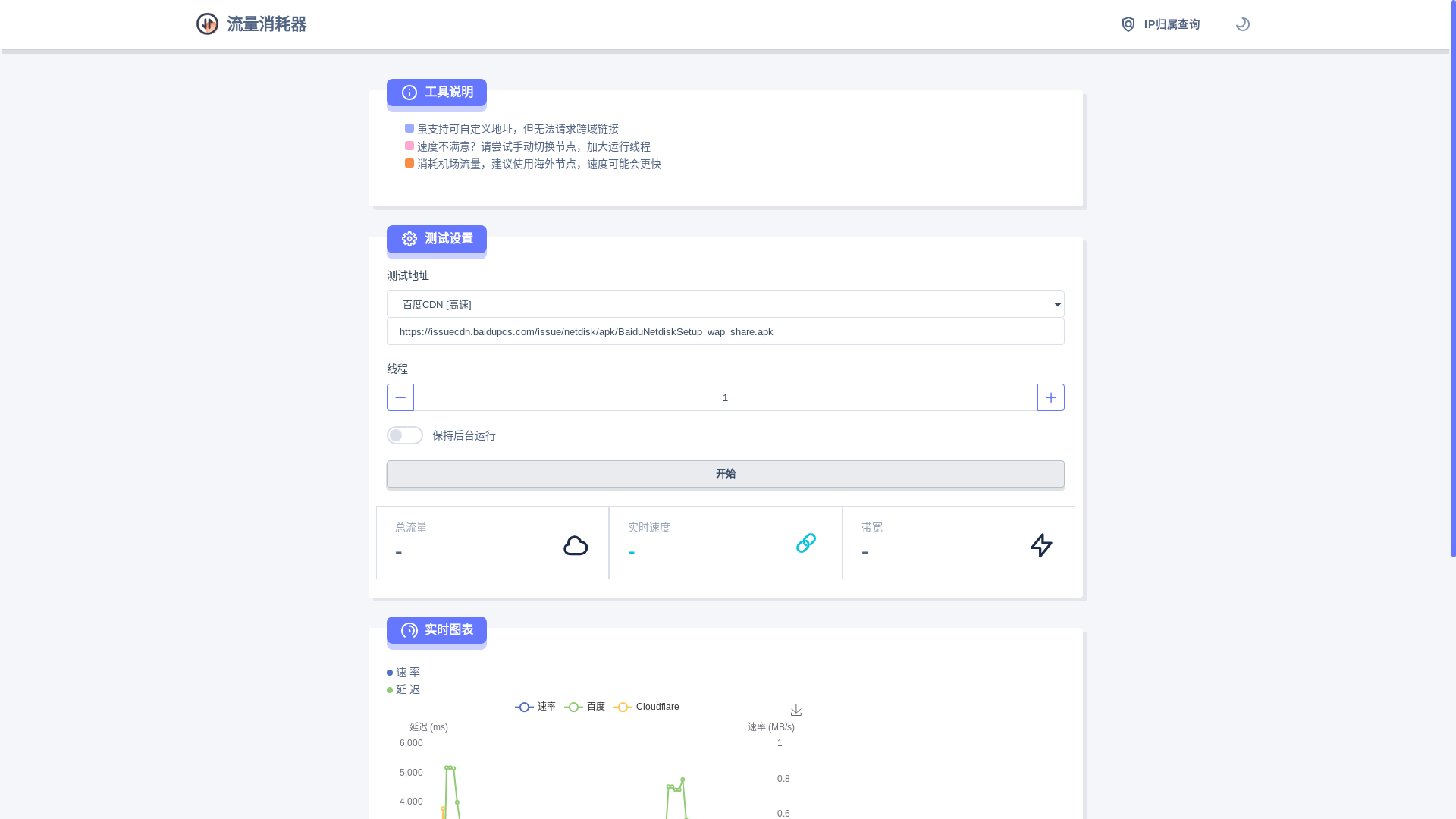Click the 带宽 label
Screen dimensions: 1456x819
pyautogui.click(x=872, y=527)
